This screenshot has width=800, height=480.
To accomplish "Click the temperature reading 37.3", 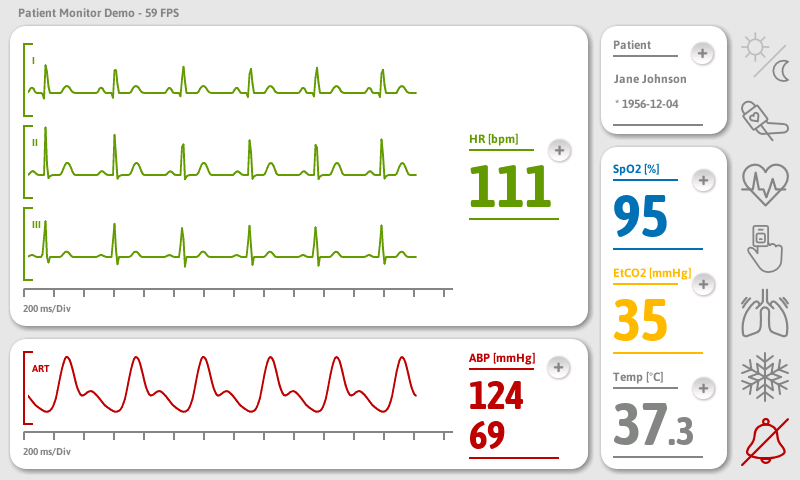I will tap(653, 425).
